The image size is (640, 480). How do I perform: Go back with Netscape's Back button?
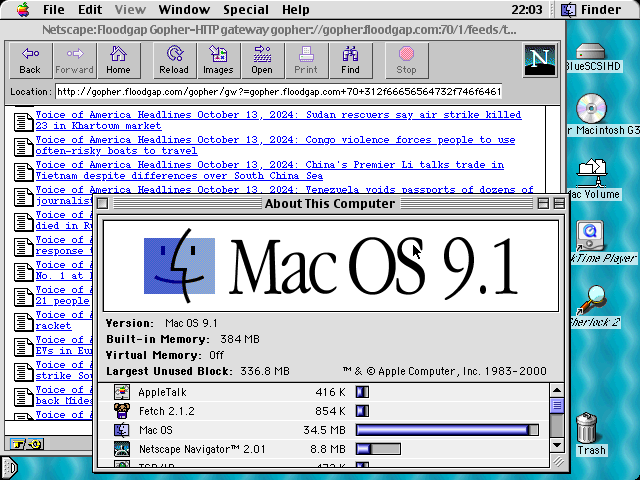31,60
